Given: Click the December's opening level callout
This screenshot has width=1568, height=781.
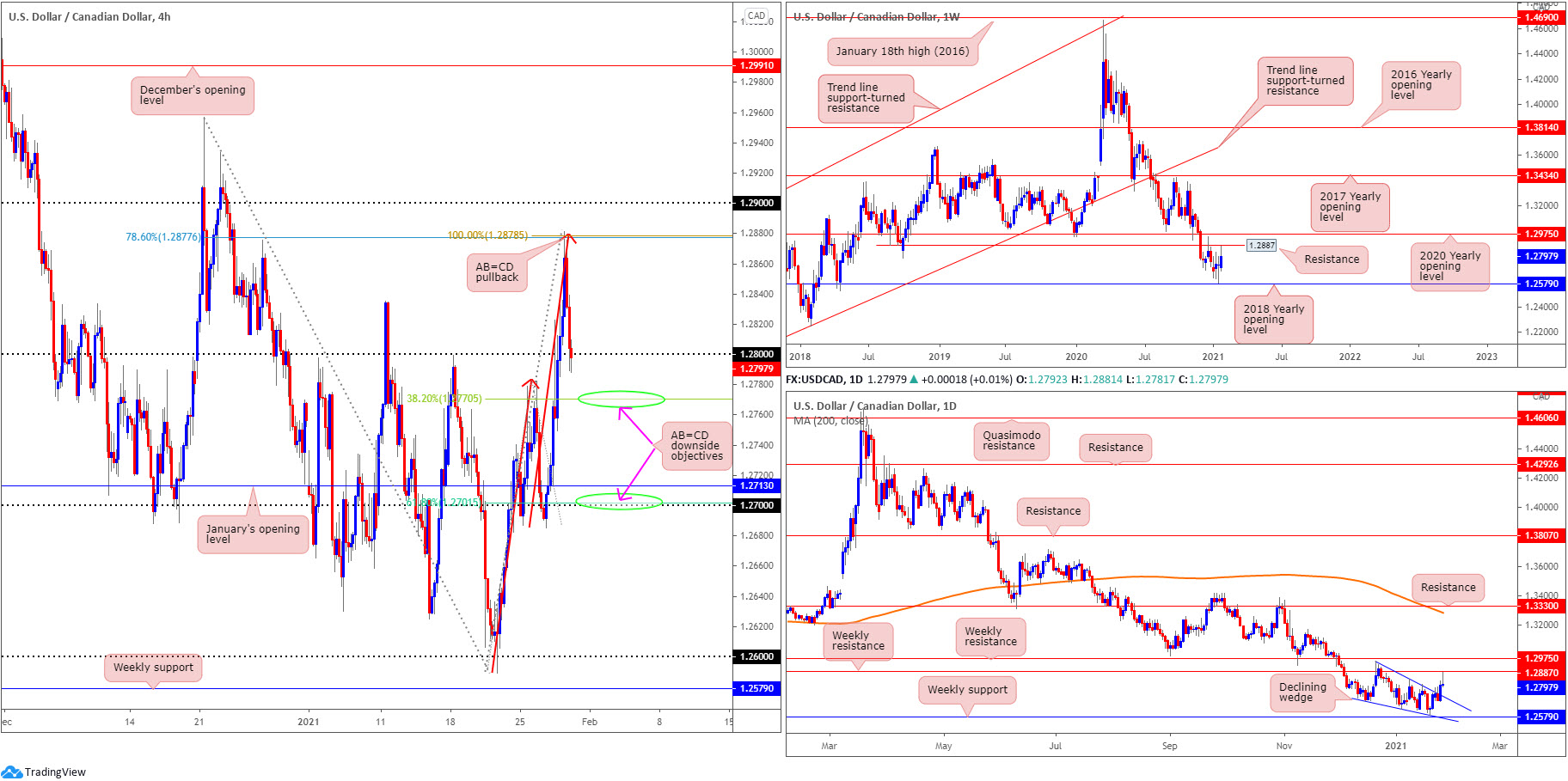Looking at the screenshot, I should (193, 95).
